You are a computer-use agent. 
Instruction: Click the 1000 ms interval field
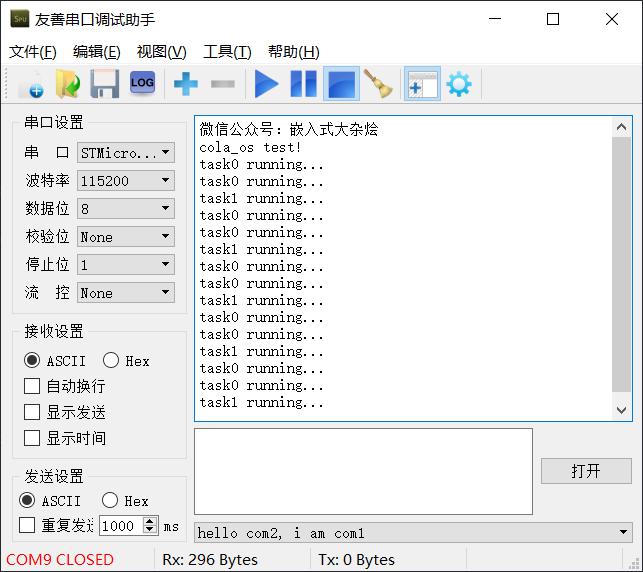[x=121, y=526]
